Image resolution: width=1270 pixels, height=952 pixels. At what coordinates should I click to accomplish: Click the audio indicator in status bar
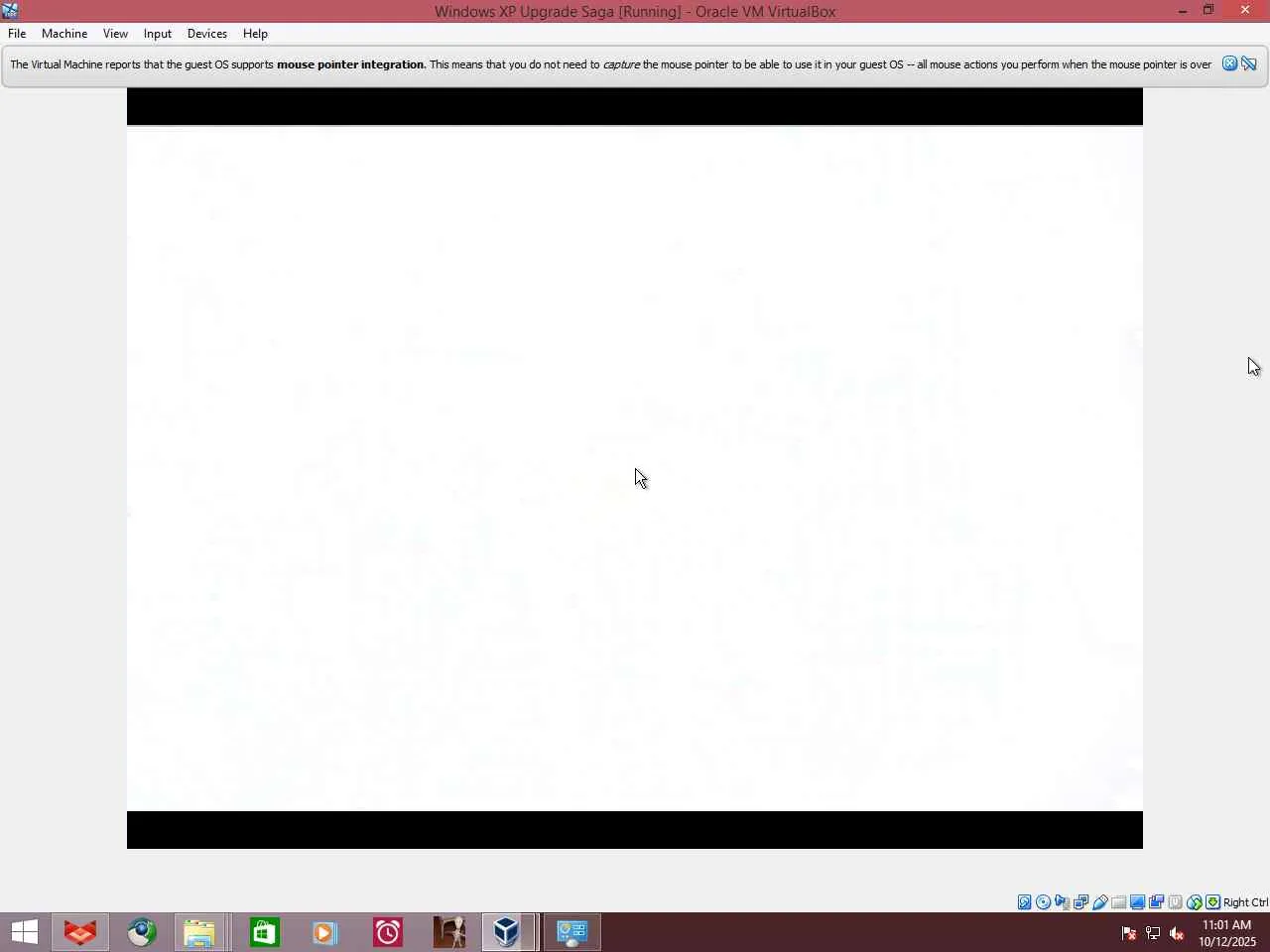click(x=1063, y=902)
